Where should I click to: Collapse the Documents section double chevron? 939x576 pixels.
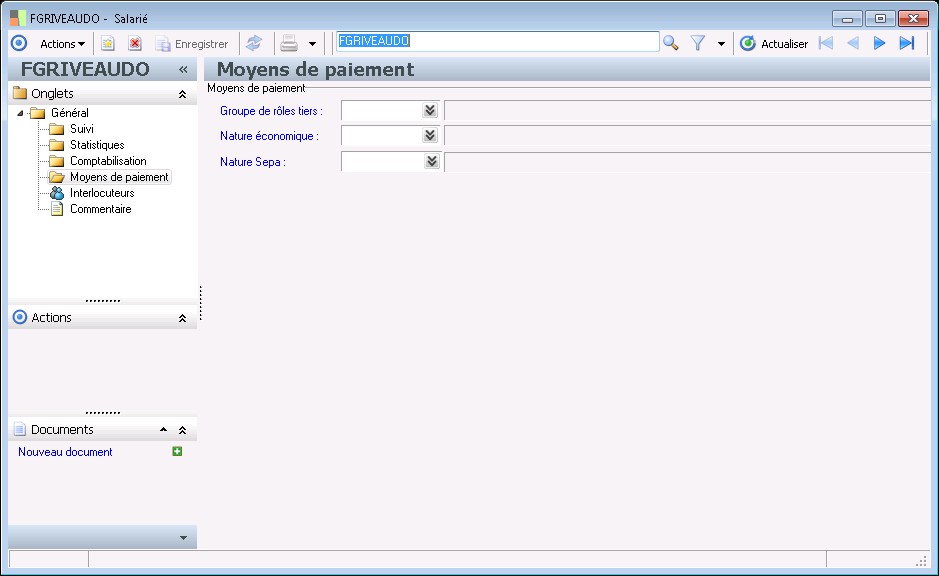[183, 430]
